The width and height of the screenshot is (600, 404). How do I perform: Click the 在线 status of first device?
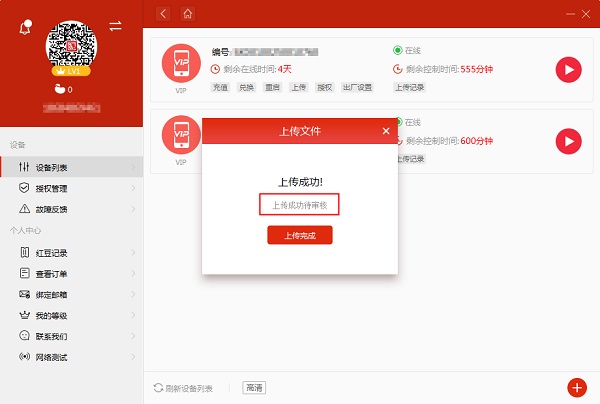407,50
